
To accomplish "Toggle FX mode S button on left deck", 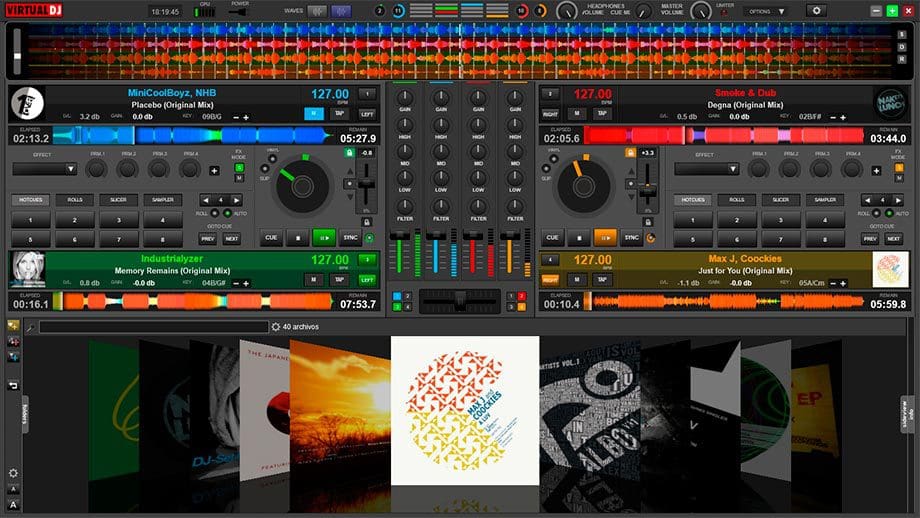I will coord(239,168).
